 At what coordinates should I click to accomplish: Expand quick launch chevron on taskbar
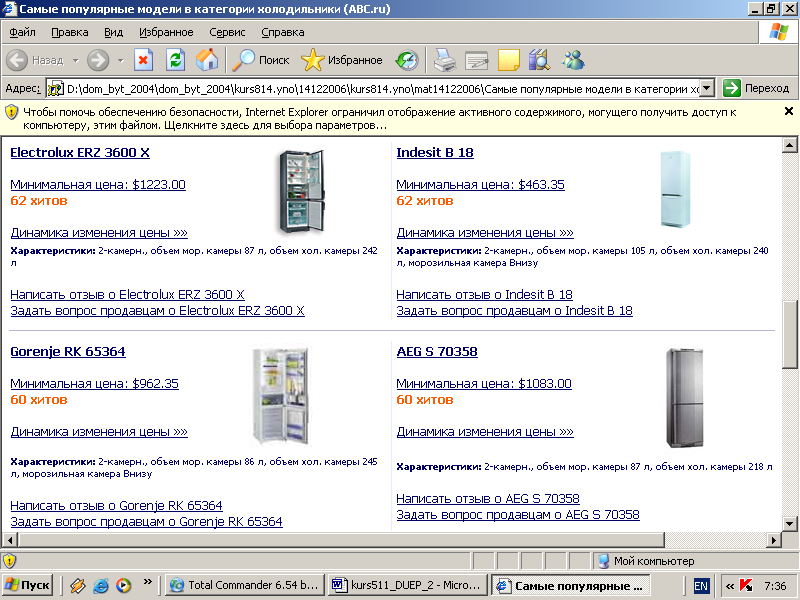point(148,581)
